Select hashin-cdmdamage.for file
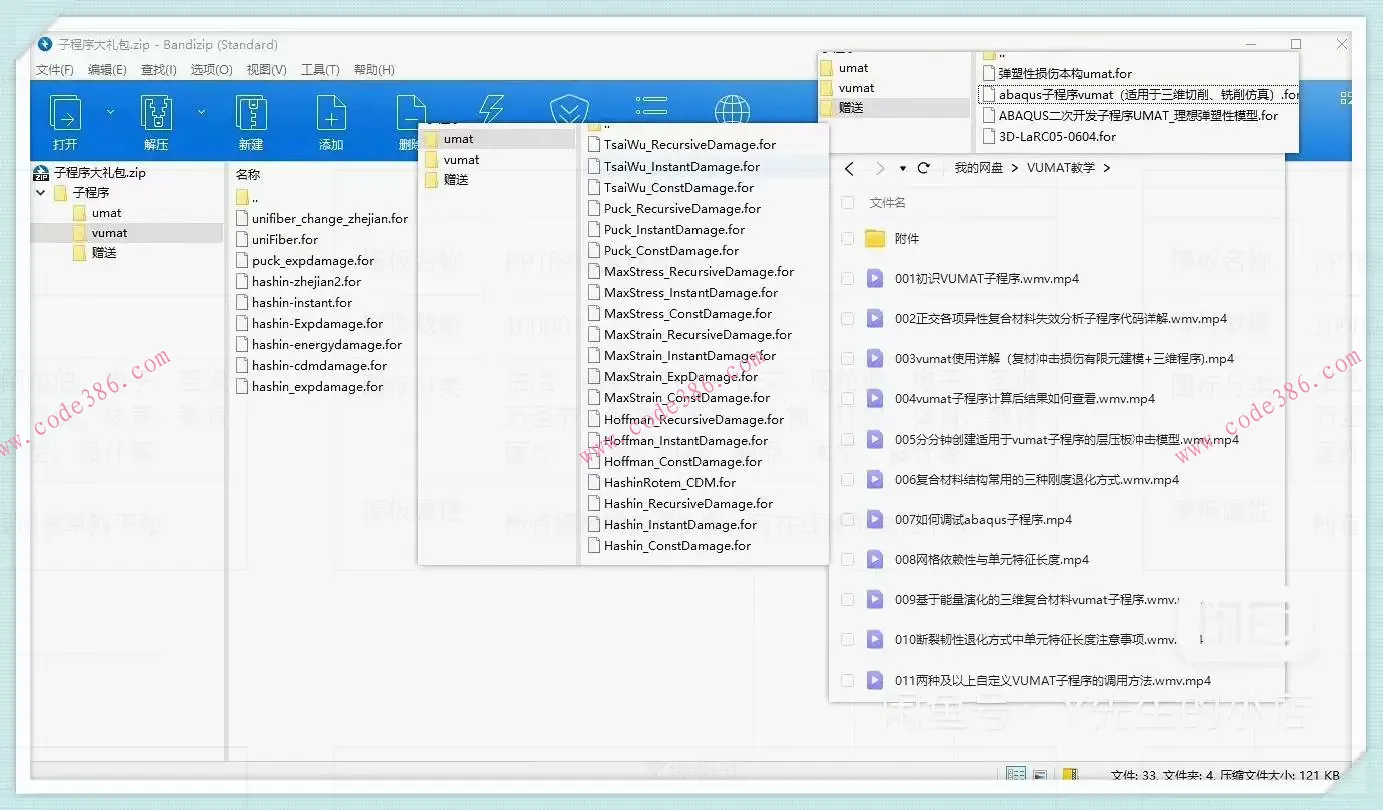1383x810 pixels. 320,366
